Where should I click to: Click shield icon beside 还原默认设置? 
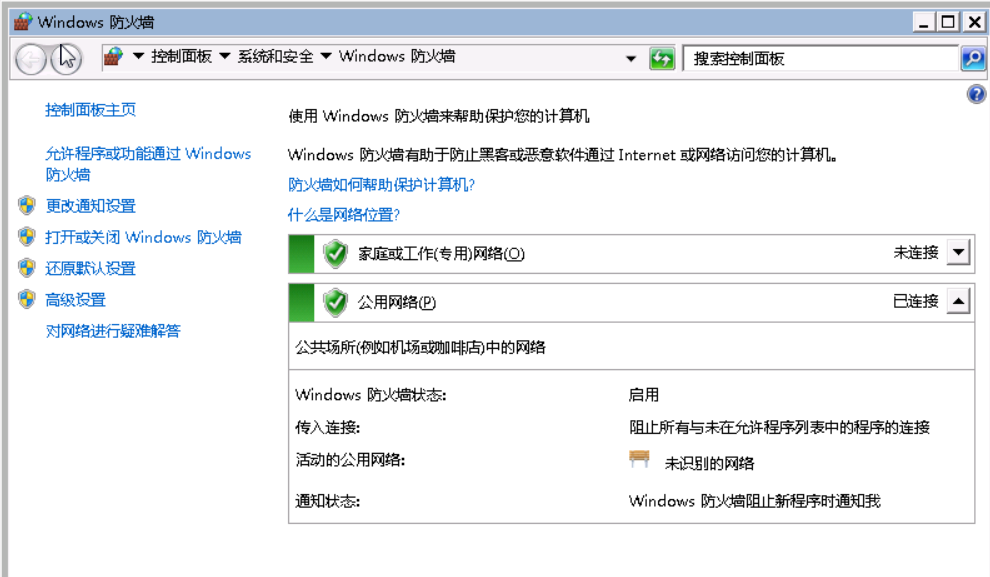point(27,268)
